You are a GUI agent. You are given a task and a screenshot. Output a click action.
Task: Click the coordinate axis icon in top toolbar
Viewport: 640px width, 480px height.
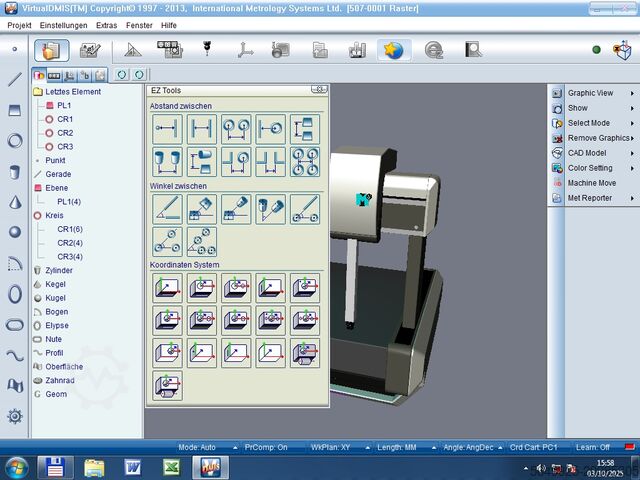coord(245,49)
